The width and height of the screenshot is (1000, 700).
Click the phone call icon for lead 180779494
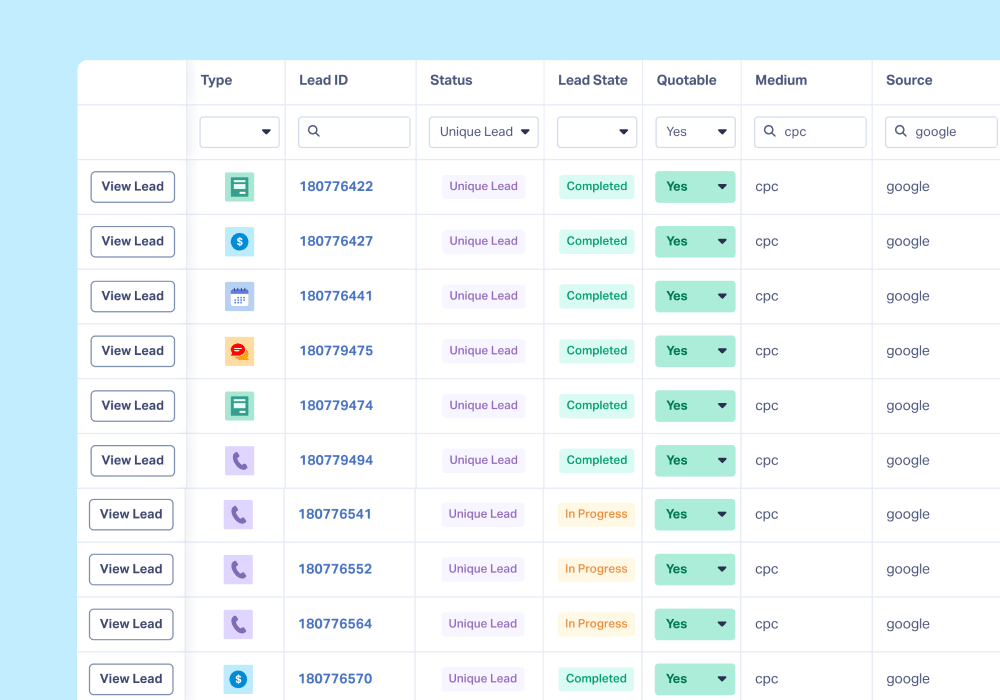click(239, 460)
